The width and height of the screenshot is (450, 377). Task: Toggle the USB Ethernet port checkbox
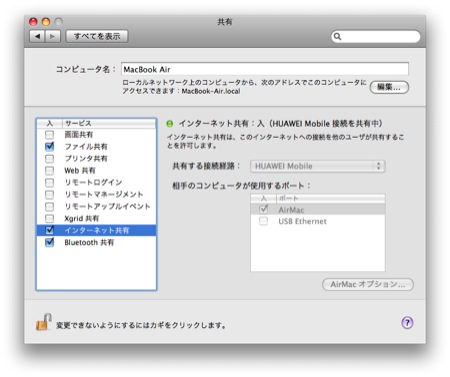click(x=264, y=221)
